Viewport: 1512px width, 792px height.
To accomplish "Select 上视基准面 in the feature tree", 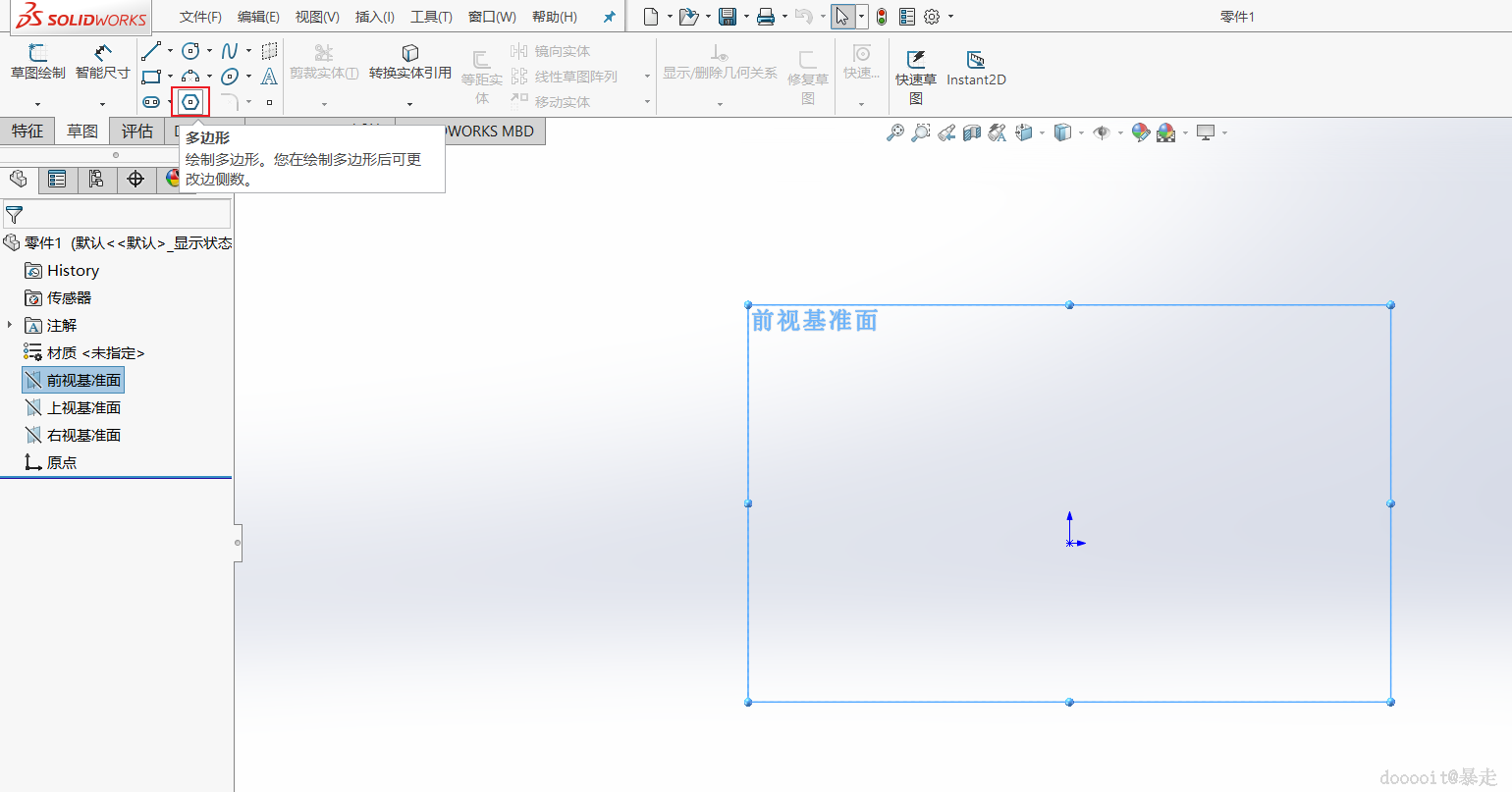I will pos(83,407).
